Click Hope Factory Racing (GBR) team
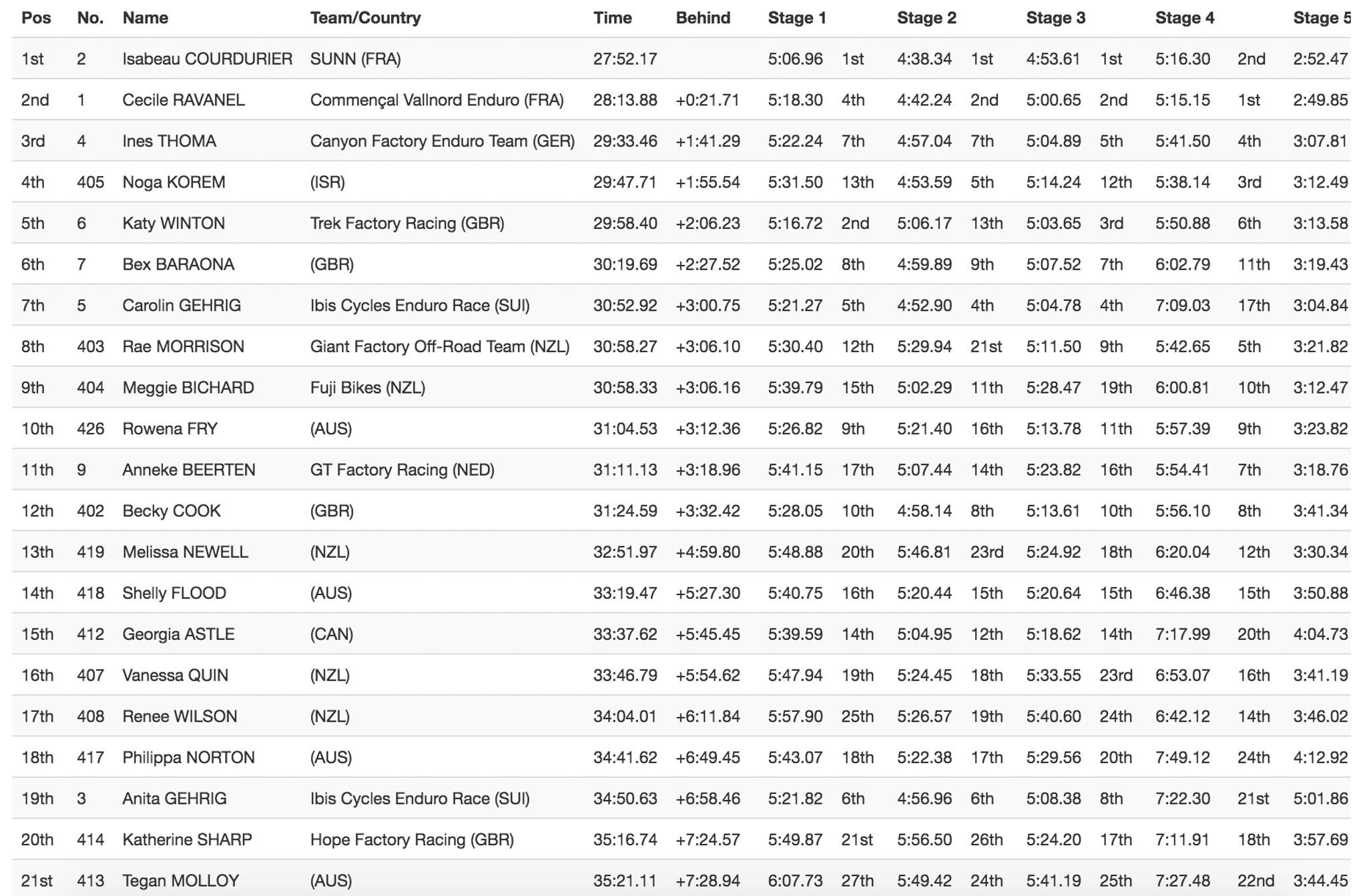 tap(412, 840)
